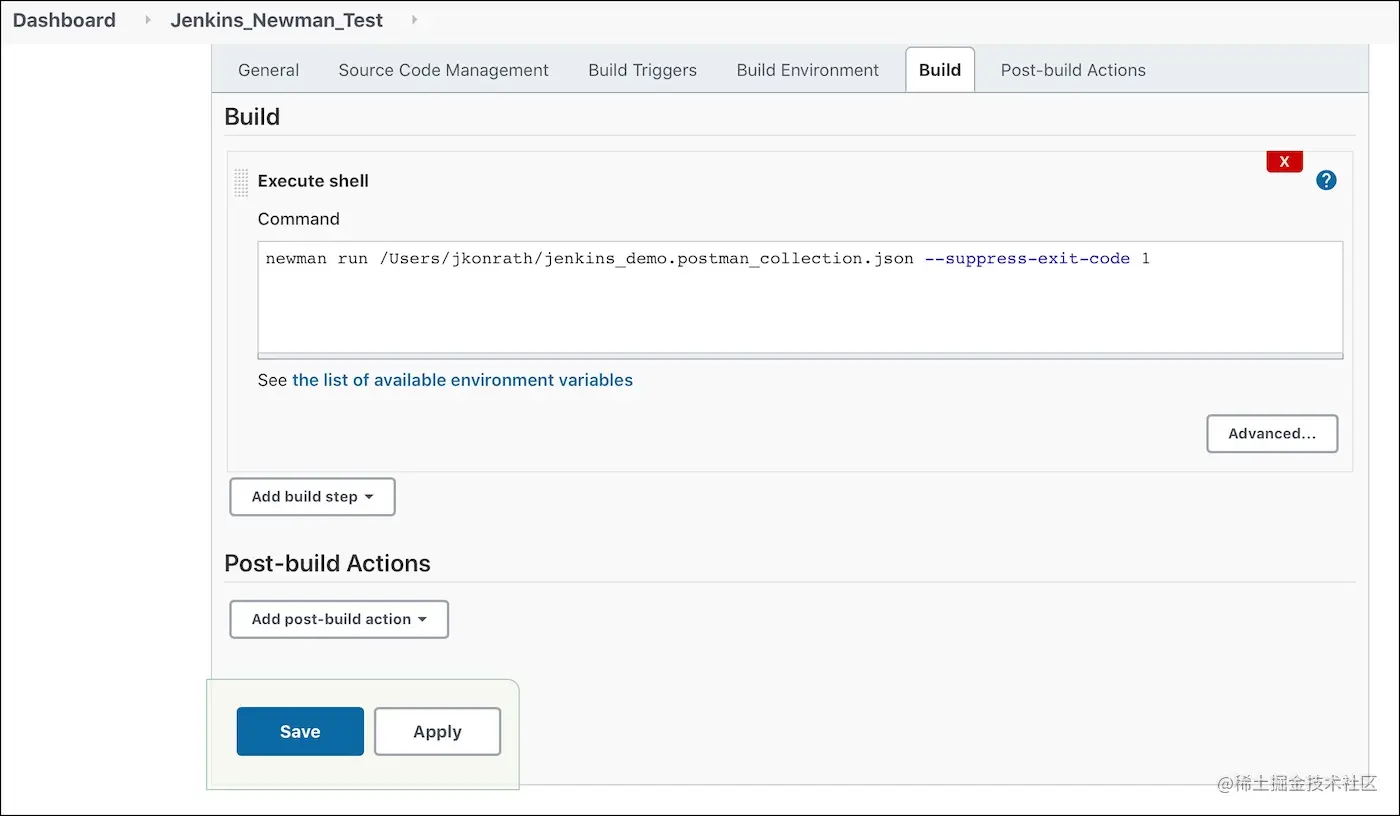Go to the Source Code Management tab

[443, 70]
